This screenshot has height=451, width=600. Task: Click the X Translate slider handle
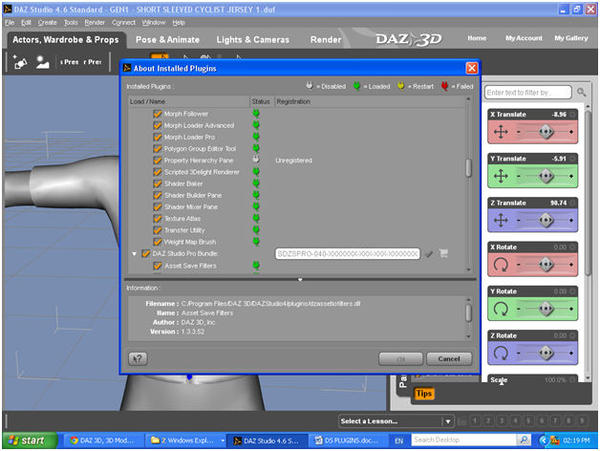(x=546, y=132)
